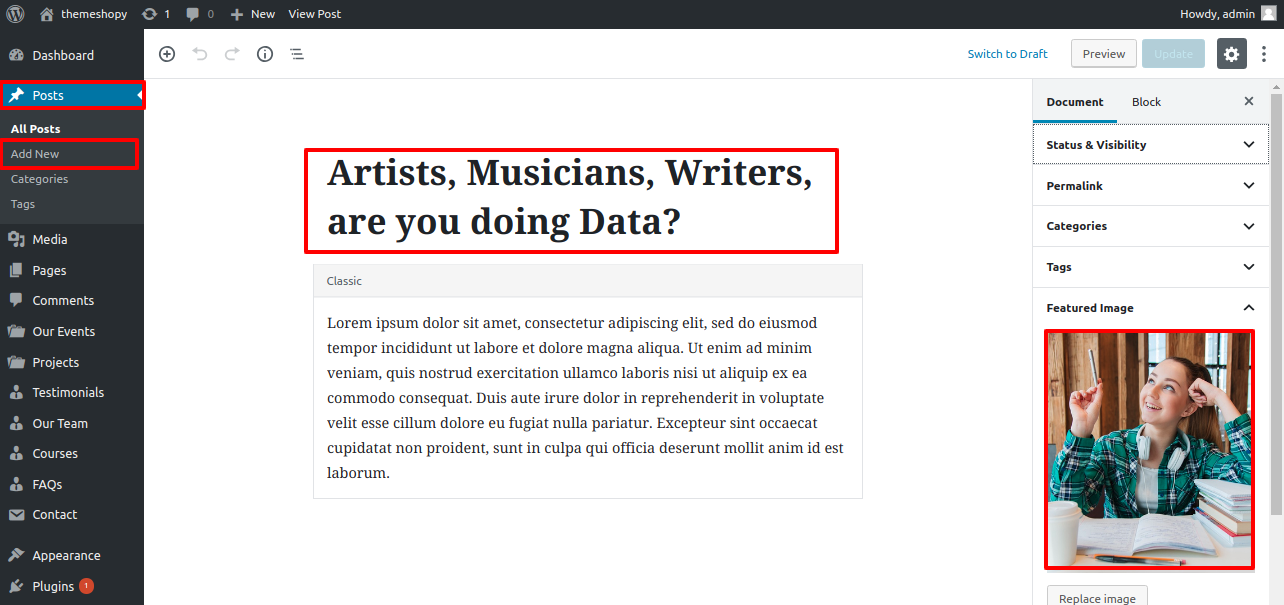Open the Media menu in sidebar
Screen dimensions: 1284x605
(50, 239)
